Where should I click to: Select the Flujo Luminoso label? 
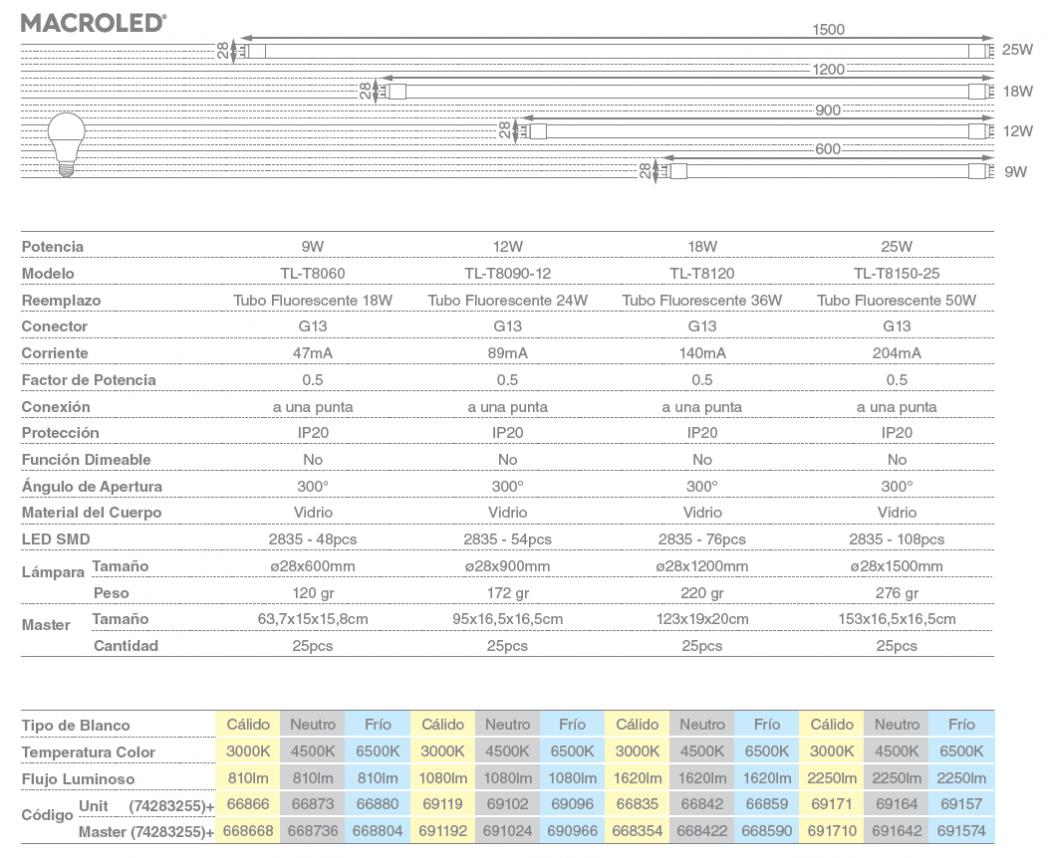tap(78, 779)
